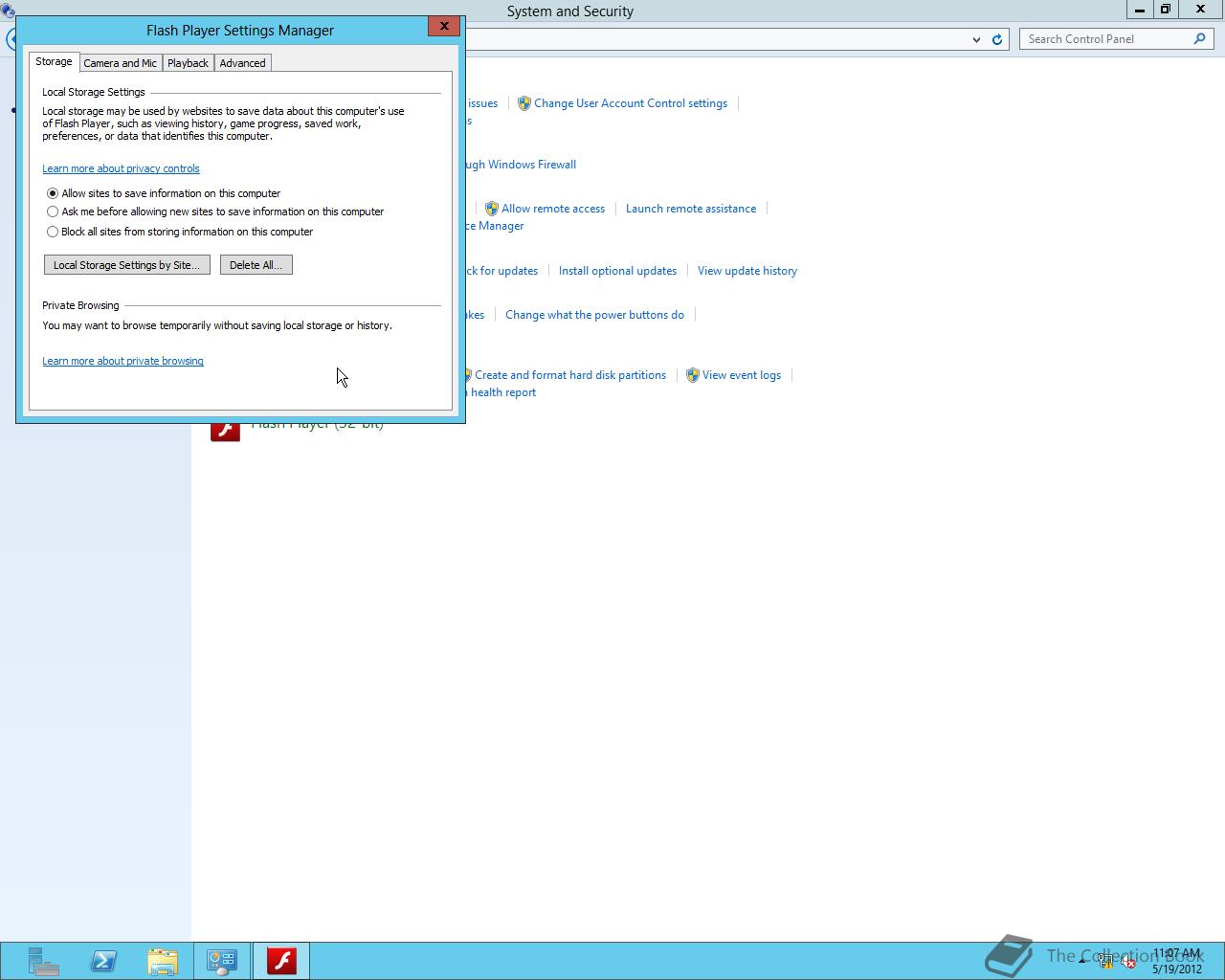Open the Windows Firewall link

point(522,165)
